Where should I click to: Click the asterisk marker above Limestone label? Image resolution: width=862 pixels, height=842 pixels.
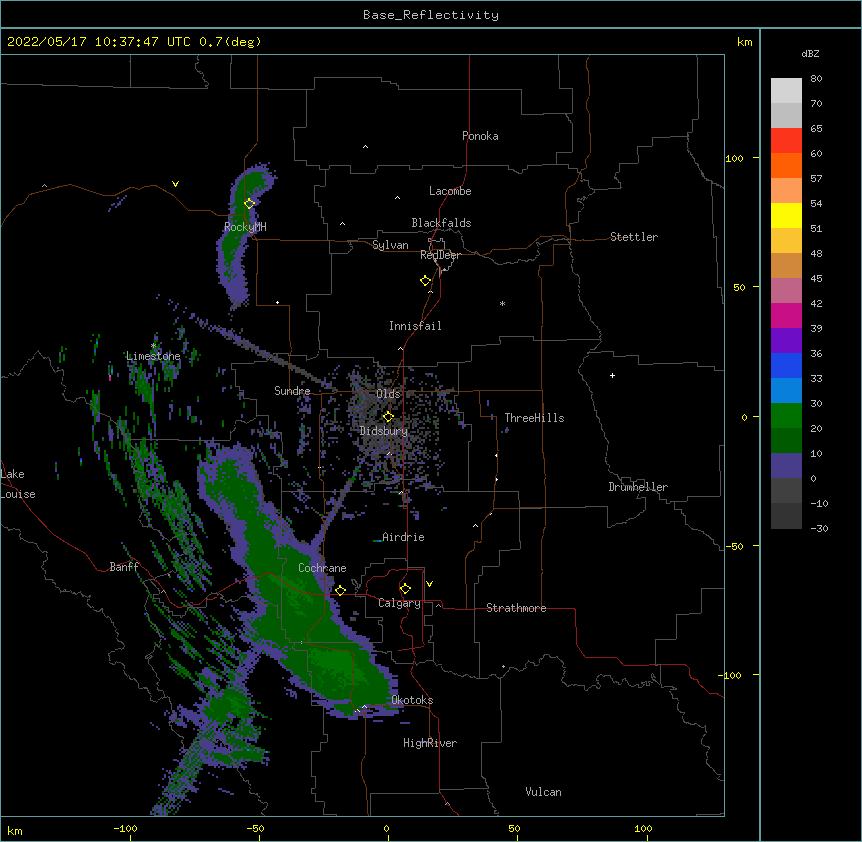click(153, 346)
